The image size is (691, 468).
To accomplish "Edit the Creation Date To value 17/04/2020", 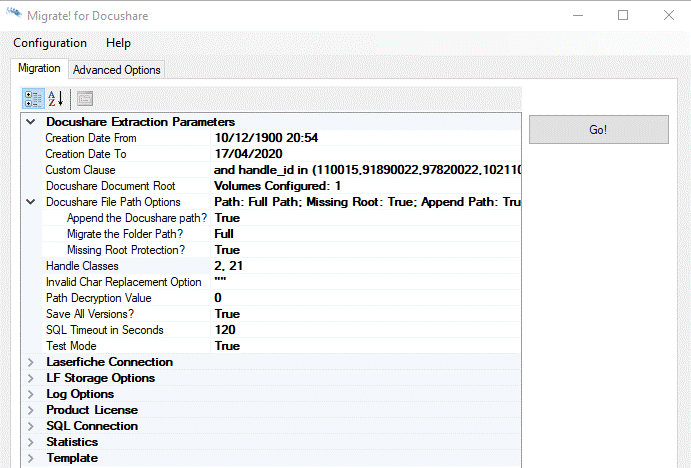I will click(366, 154).
